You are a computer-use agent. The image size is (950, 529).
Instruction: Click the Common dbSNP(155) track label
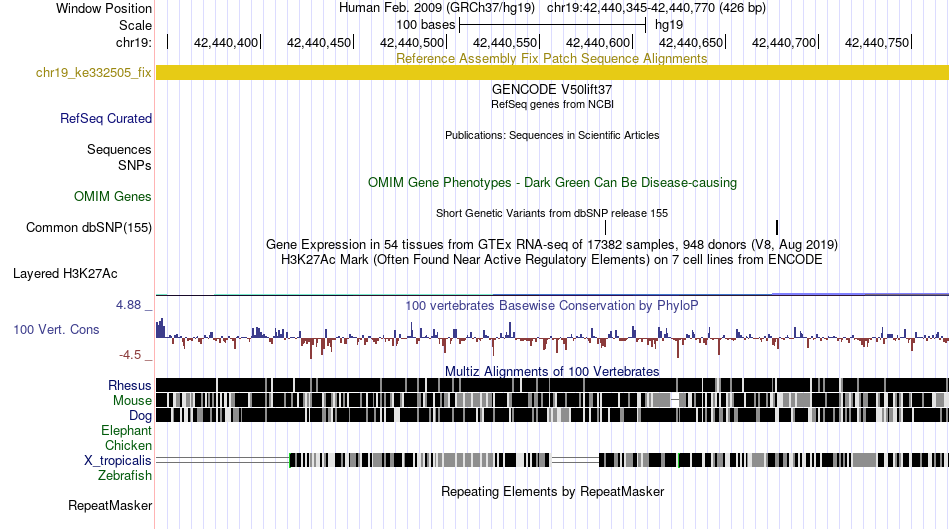(x=89, y=227)
